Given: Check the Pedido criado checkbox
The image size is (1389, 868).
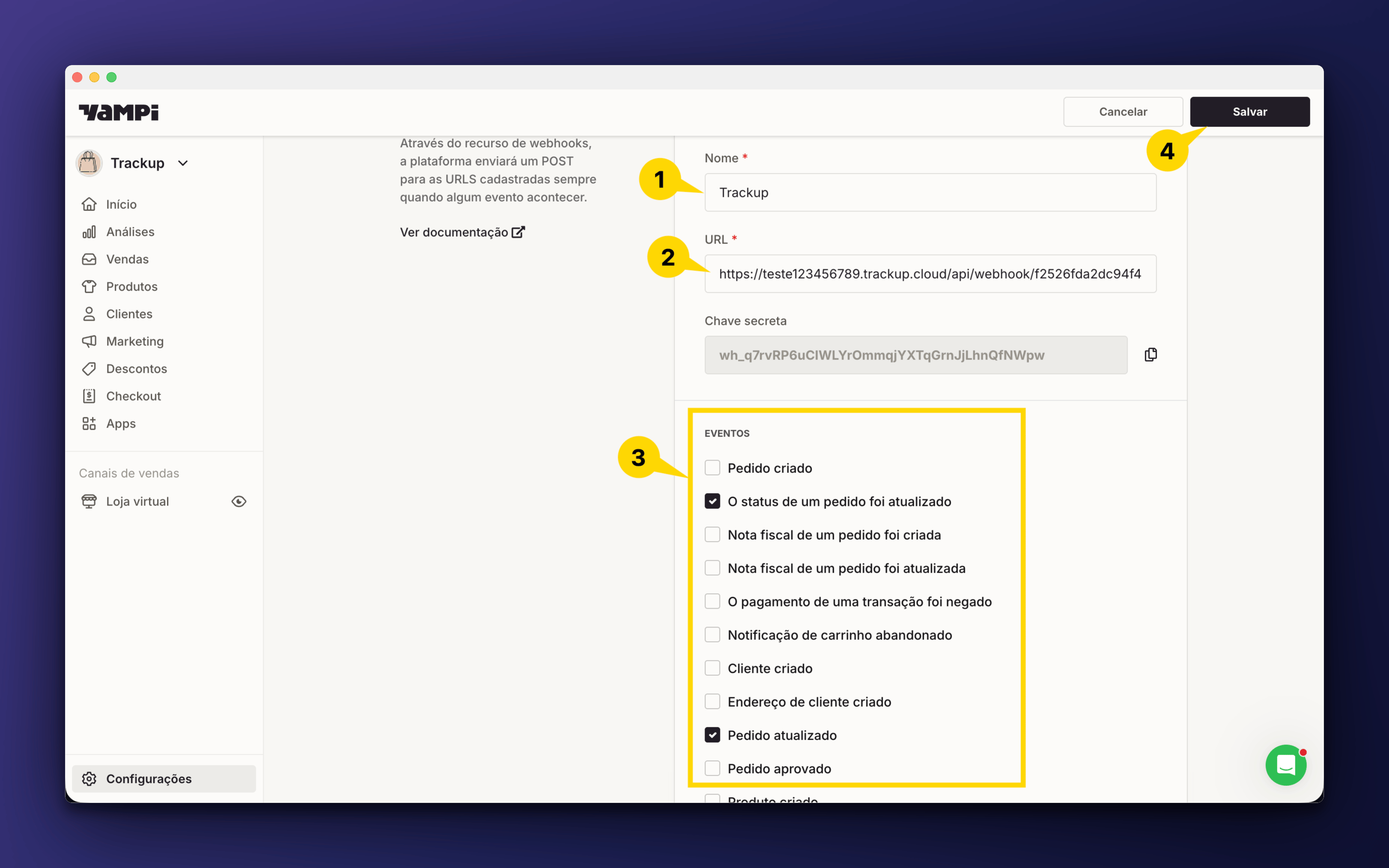Looking at the screenshot, I should [x=712, y=468].
